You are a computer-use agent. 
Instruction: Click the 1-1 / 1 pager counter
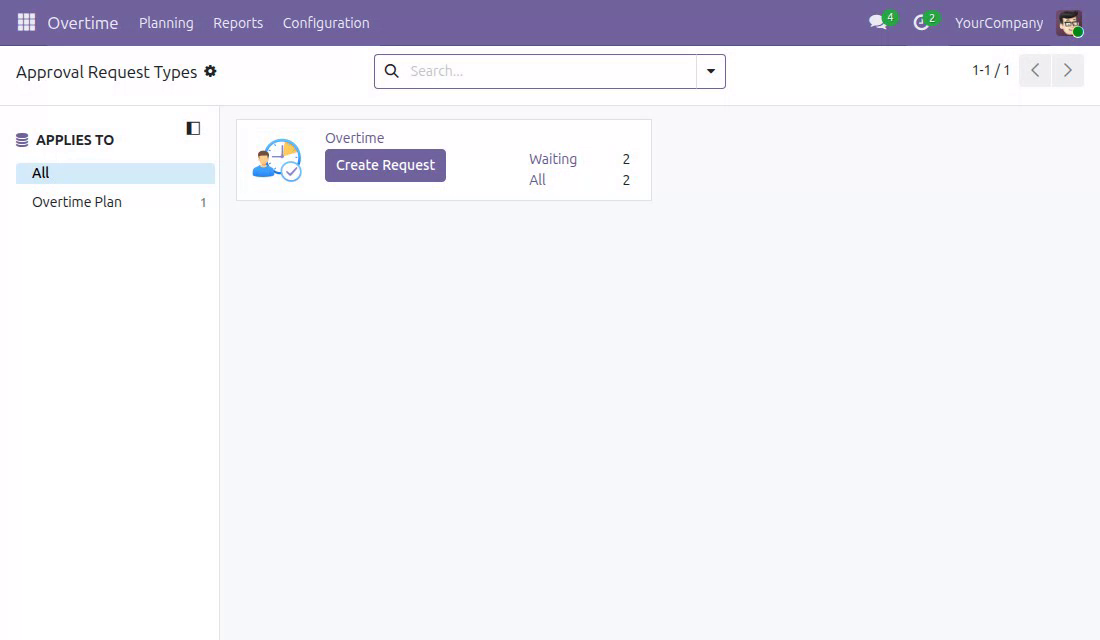pos(991,70)
